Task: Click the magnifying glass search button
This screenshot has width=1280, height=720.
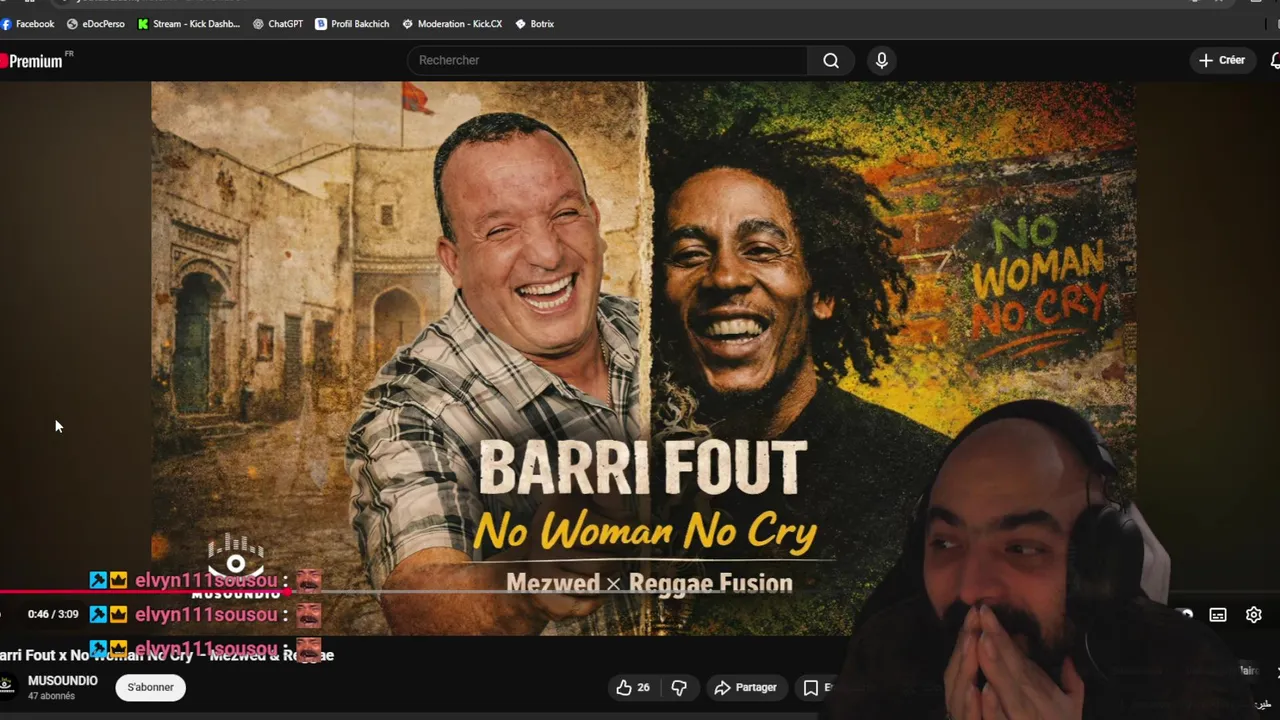Action: pos(831,60)
